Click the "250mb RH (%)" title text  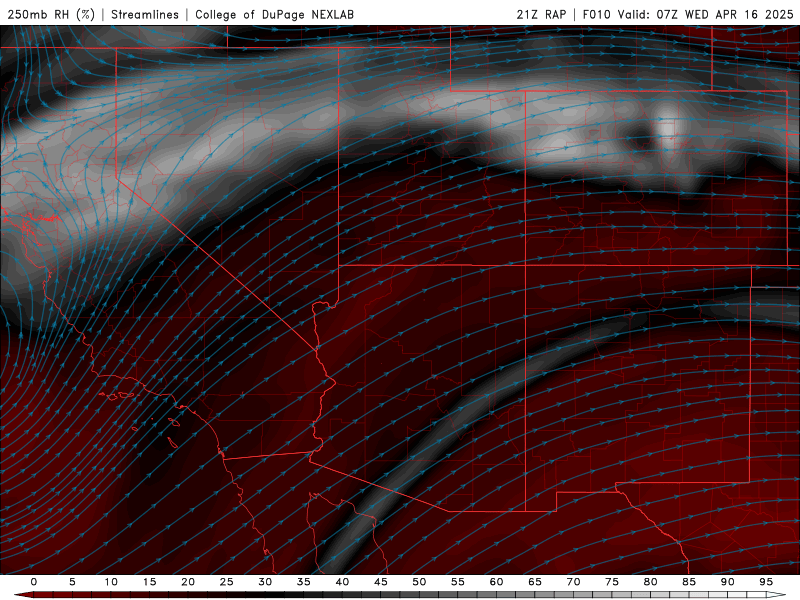(x=51, y=14)
